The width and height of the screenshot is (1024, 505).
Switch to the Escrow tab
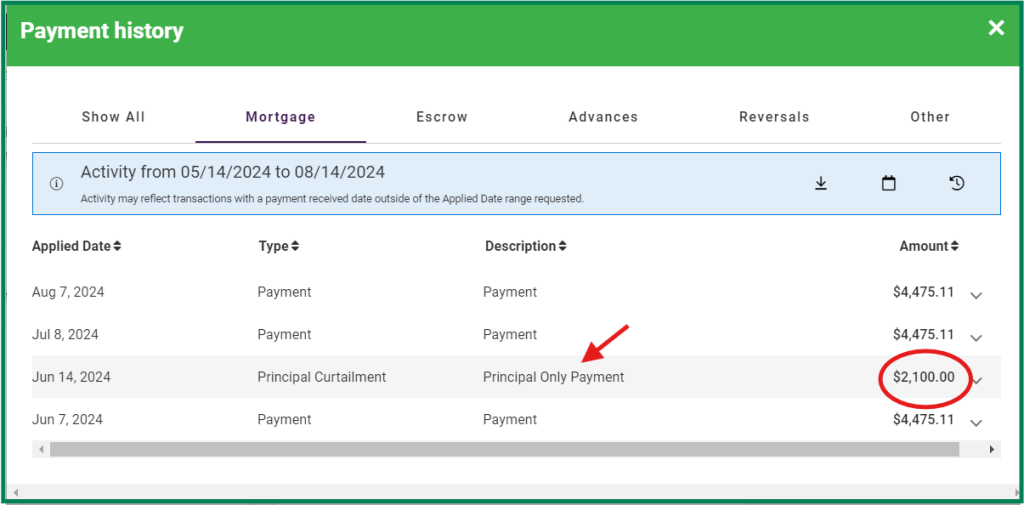point(442,117)
